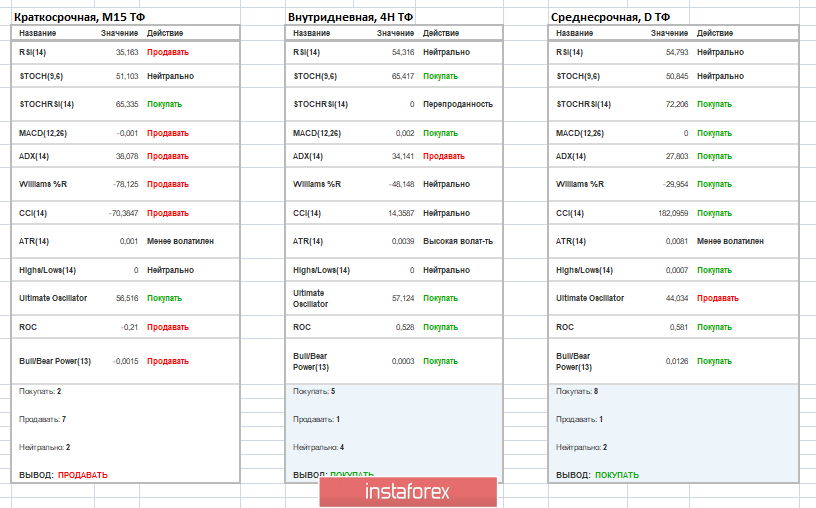Click STOCHRSI(14) value 72,206
The height and width of the screenshot is (508, 816).
[677, 104]
